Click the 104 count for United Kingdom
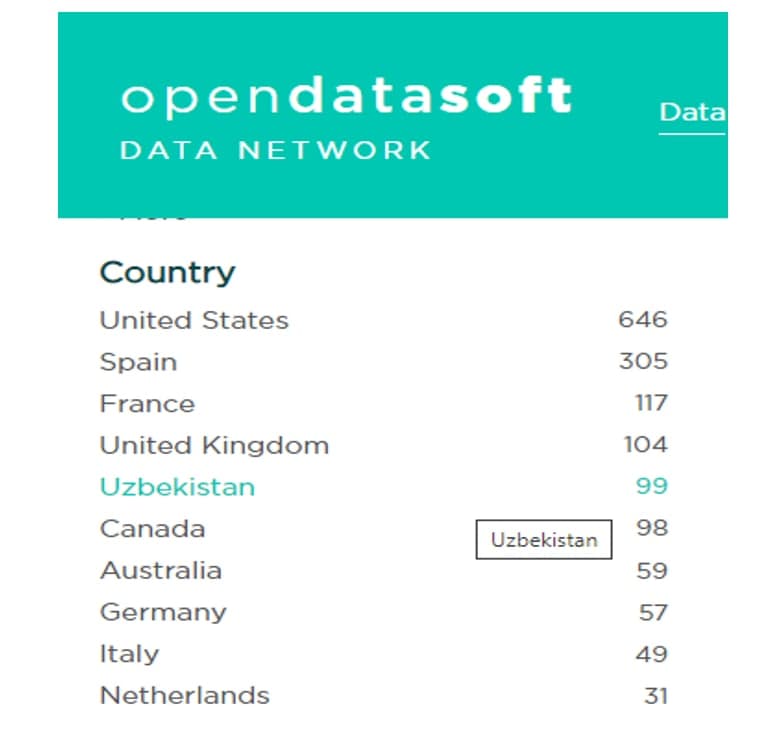 (x=645, y=445)
